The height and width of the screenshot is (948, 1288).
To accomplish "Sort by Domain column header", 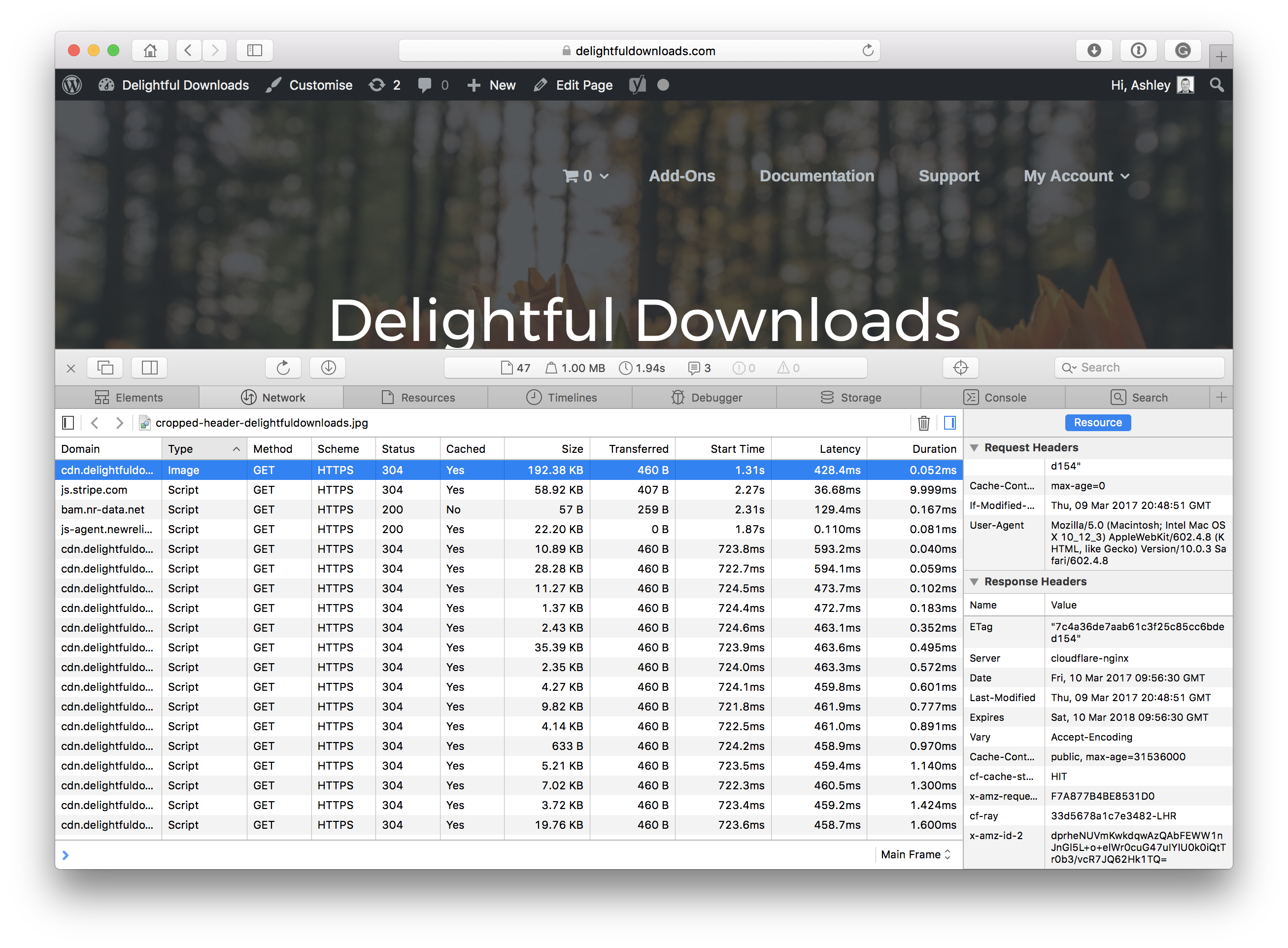I will pos(108,449).
